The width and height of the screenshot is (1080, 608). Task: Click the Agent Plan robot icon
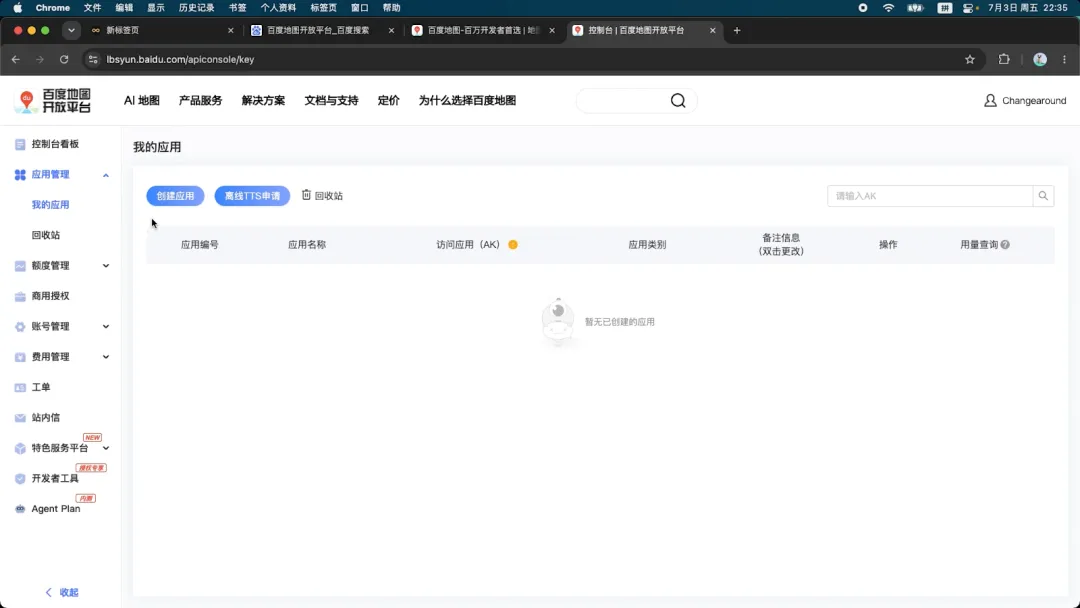[20, 509]
